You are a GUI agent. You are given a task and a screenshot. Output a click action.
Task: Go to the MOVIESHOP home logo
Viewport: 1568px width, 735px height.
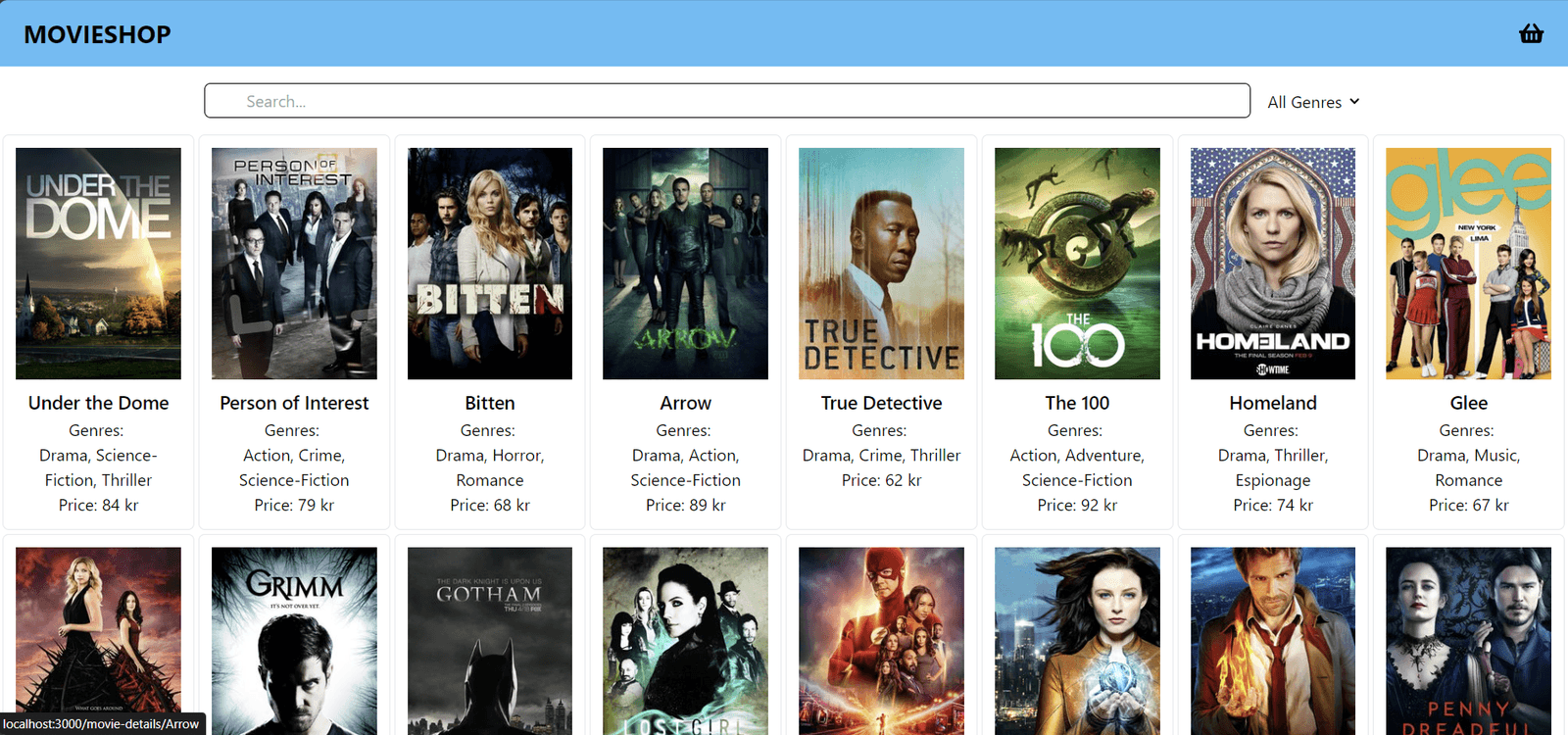pyautogui.click(x=97, y=34)
